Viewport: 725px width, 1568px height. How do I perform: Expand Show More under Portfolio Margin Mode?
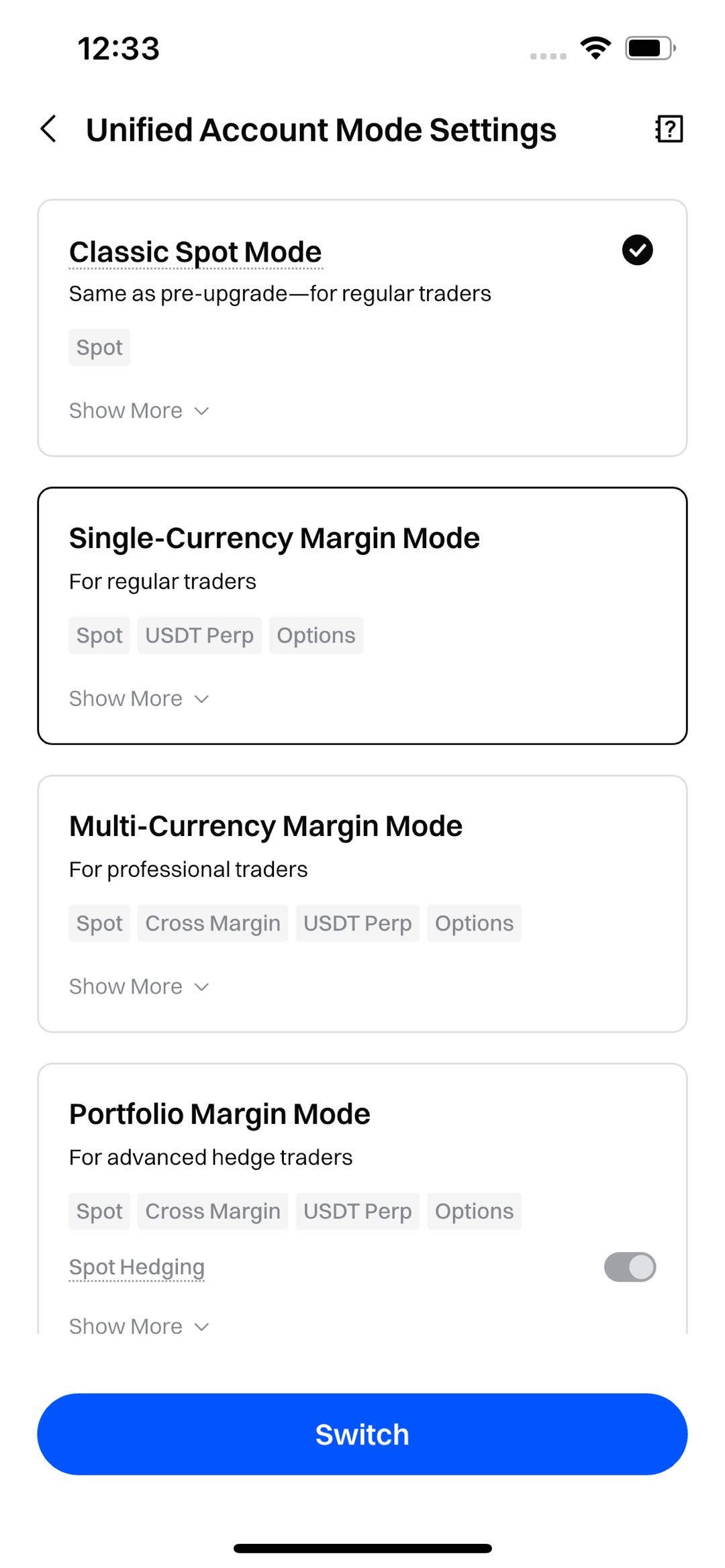pos(139,1326)
